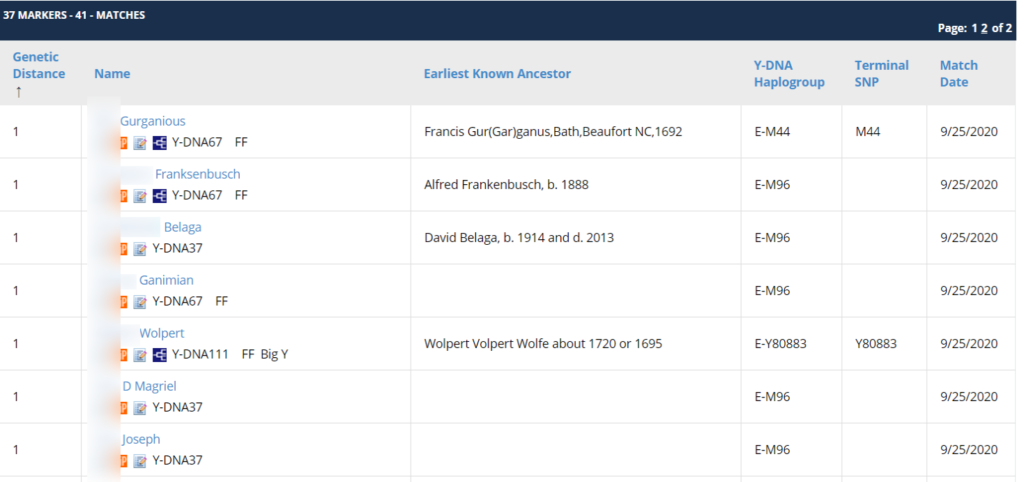Open notes icon in Joseph row
This screenshot has width=1024, height=482.
(x=140, y=460)
